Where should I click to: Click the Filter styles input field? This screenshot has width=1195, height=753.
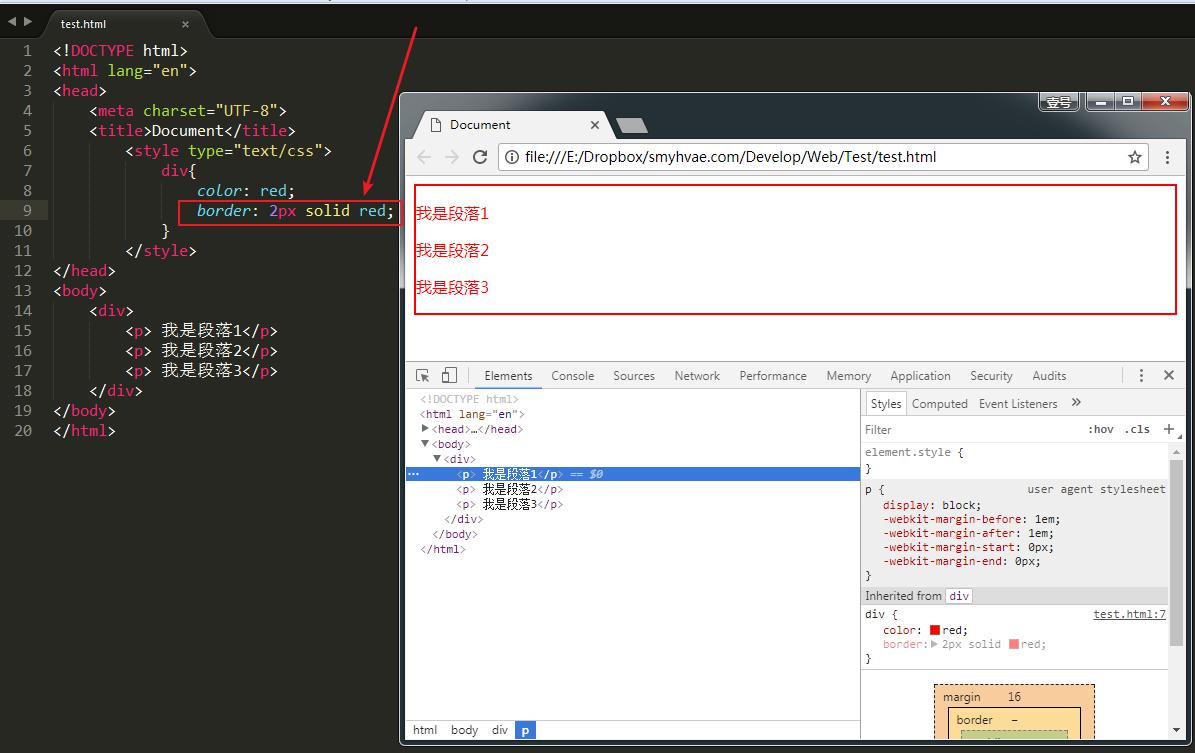(972, 430)
